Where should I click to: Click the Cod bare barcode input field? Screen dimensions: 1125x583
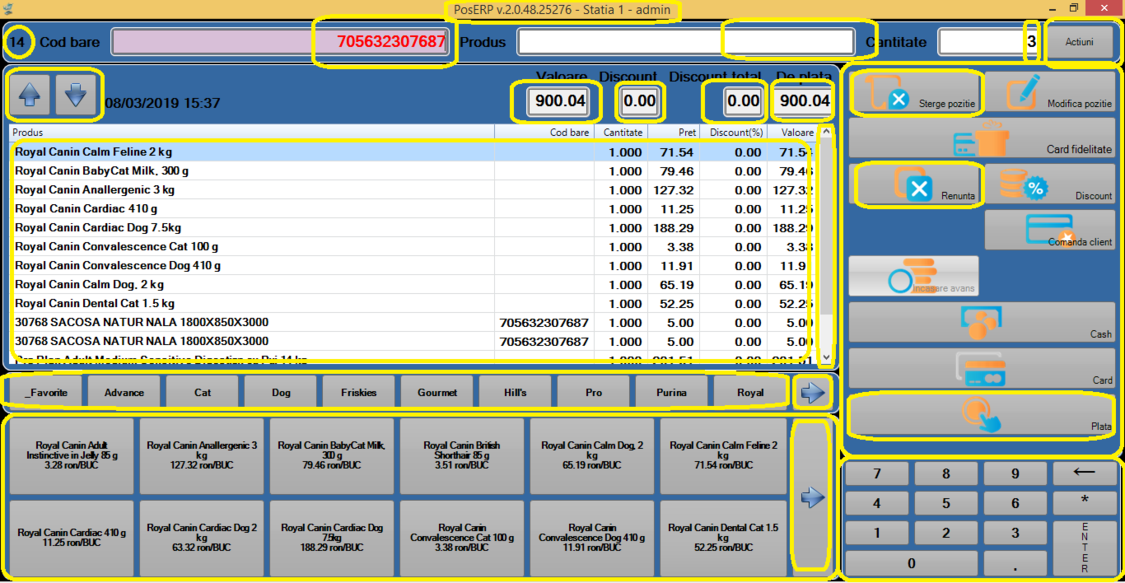282,42
